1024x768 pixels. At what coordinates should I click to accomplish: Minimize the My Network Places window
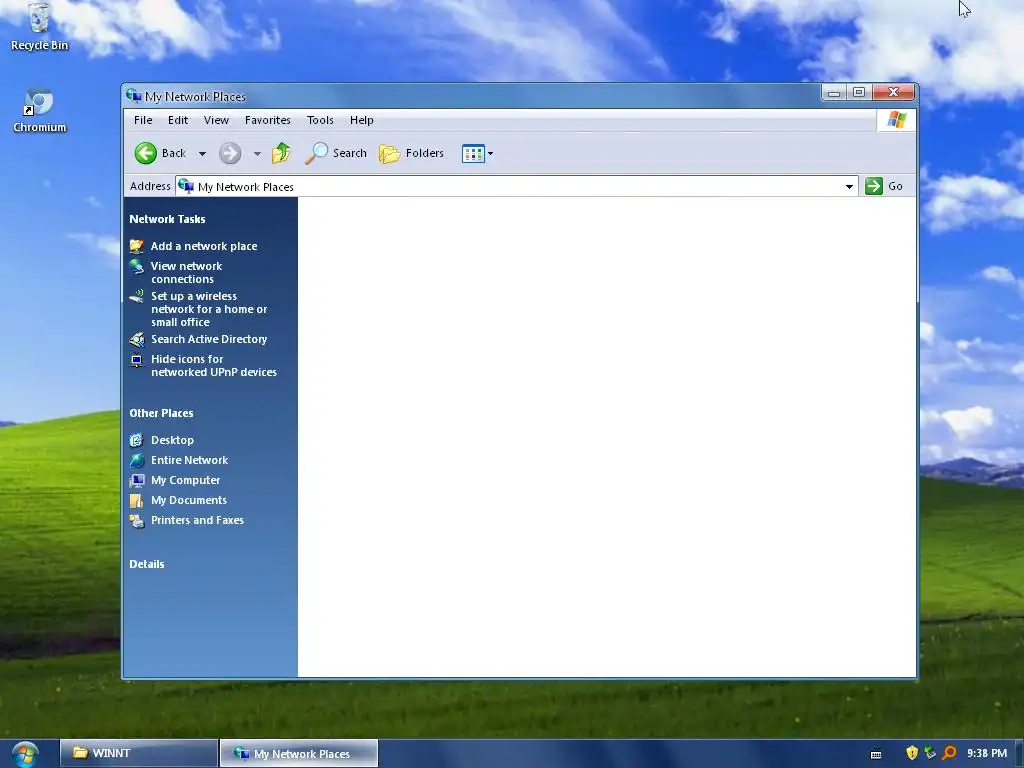(833, 93)
